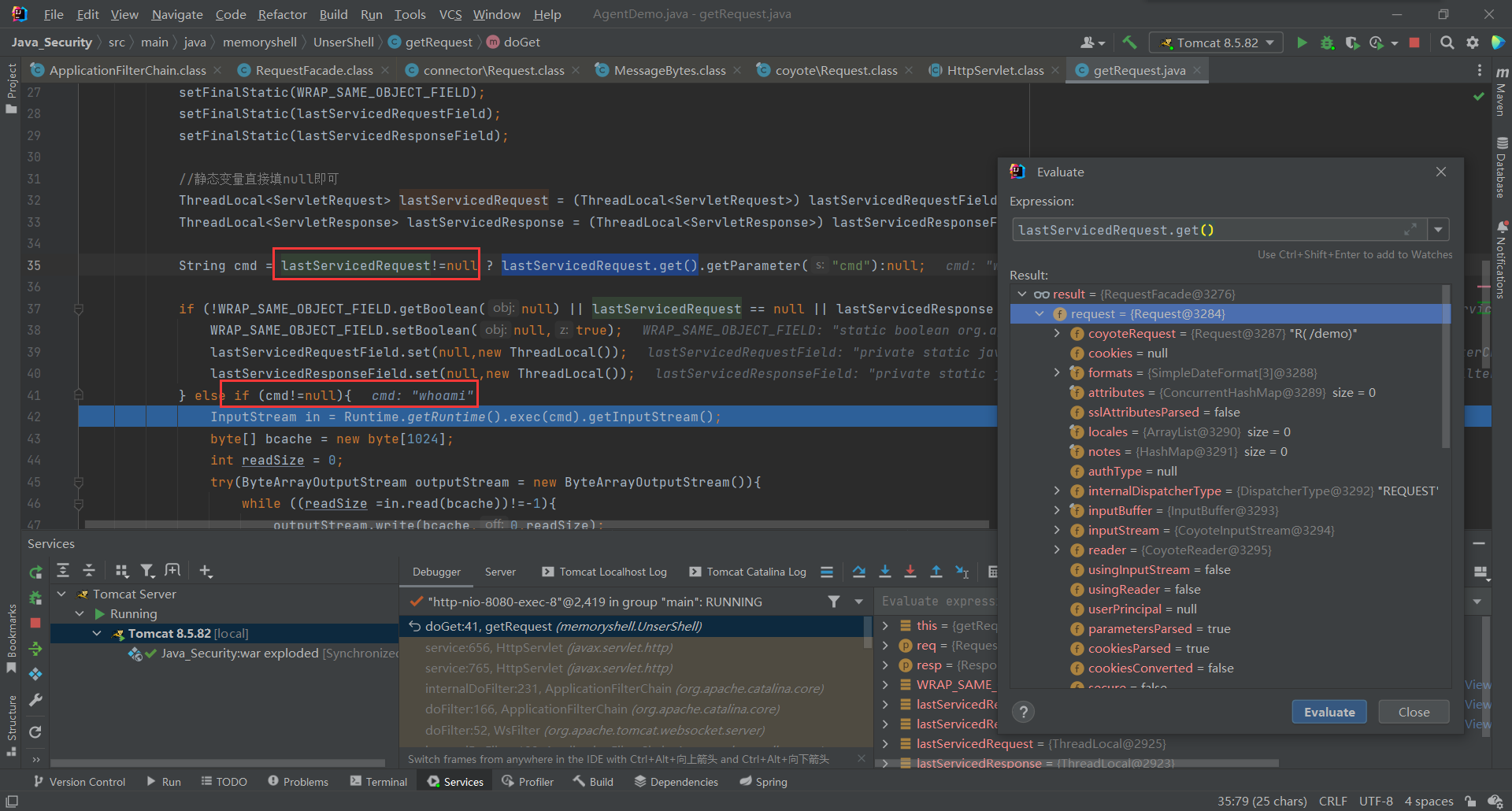Click the editor horizontal scrollbar
This screenshot has height=811, width=1512.
click(537, 524)
